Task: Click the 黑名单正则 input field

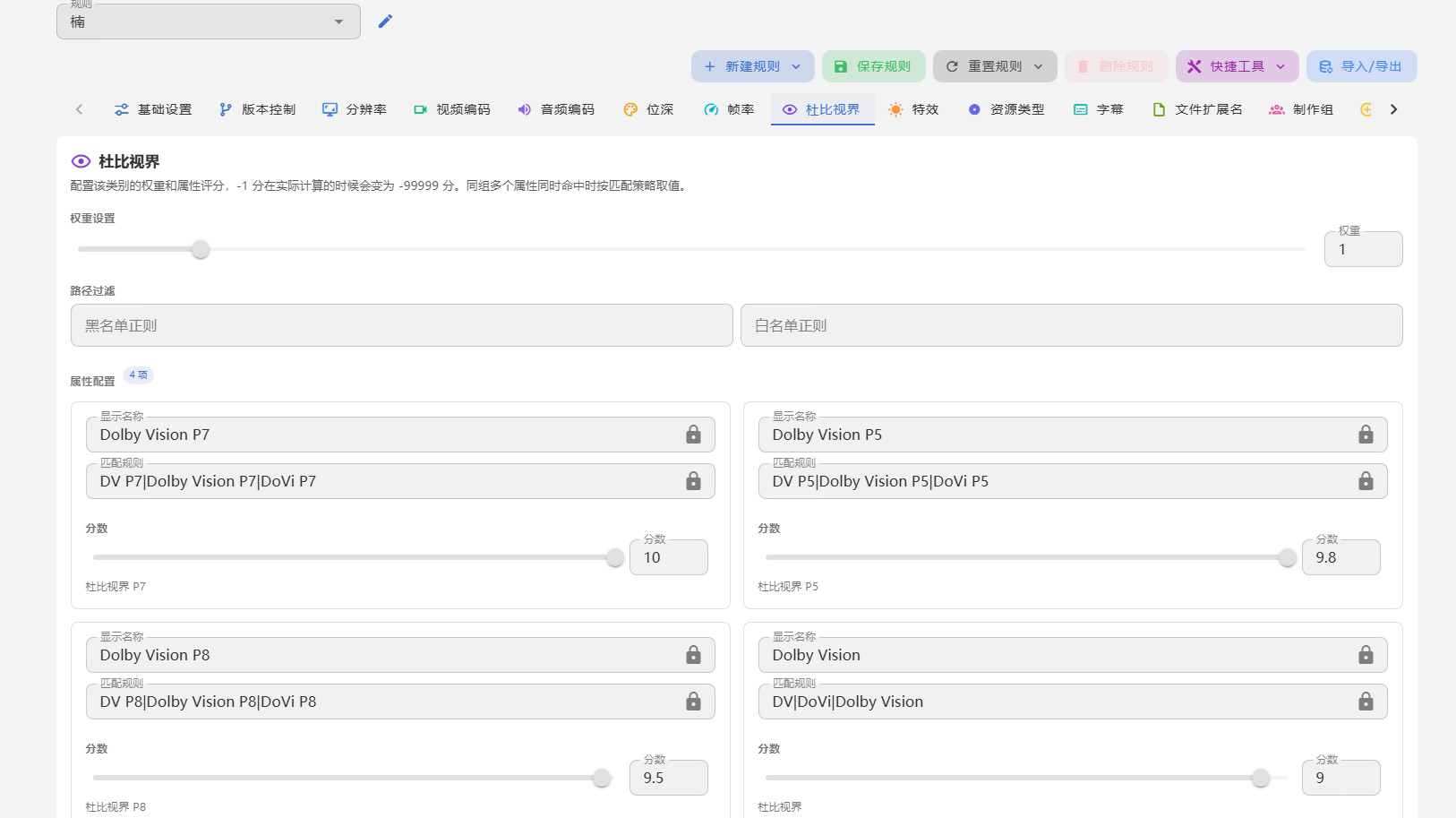Action: coord(402,325)
